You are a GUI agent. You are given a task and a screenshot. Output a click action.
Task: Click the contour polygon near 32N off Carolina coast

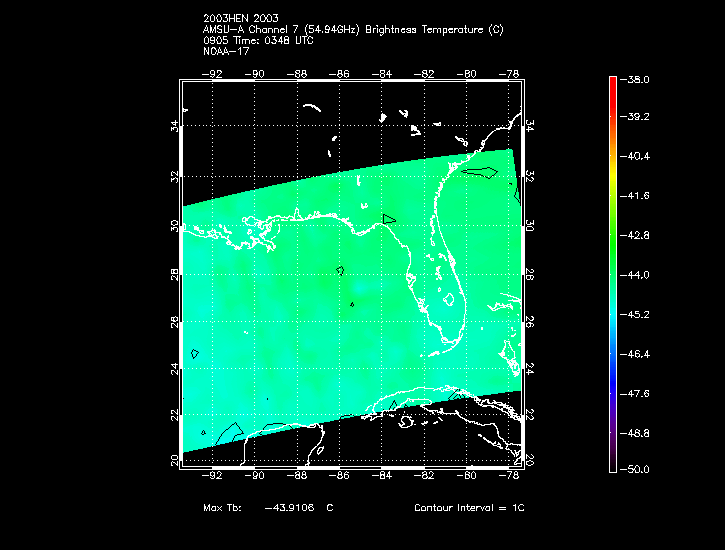pyautogui.click(x=480, y=172)
